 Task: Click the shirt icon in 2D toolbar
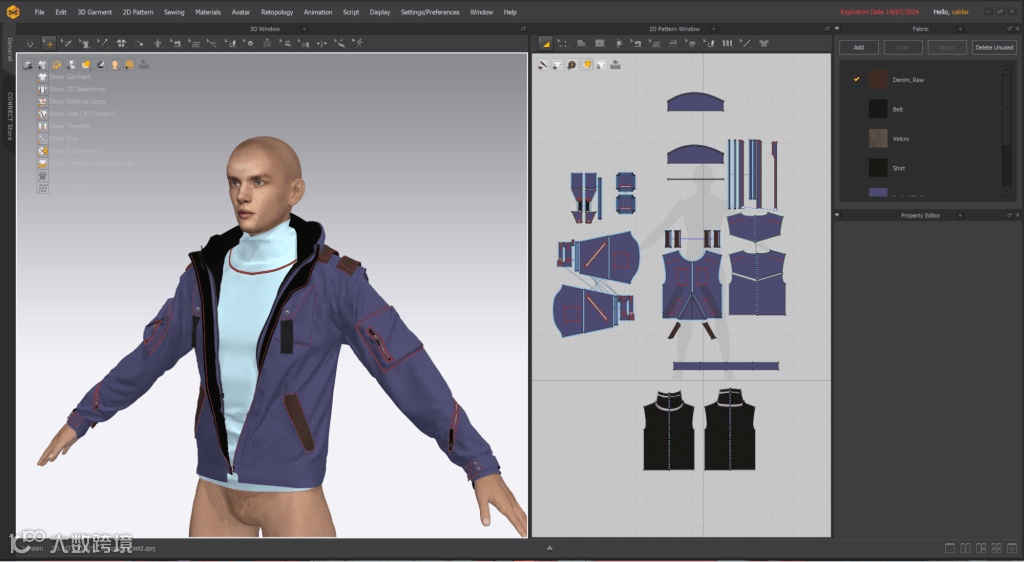point(764,44)
